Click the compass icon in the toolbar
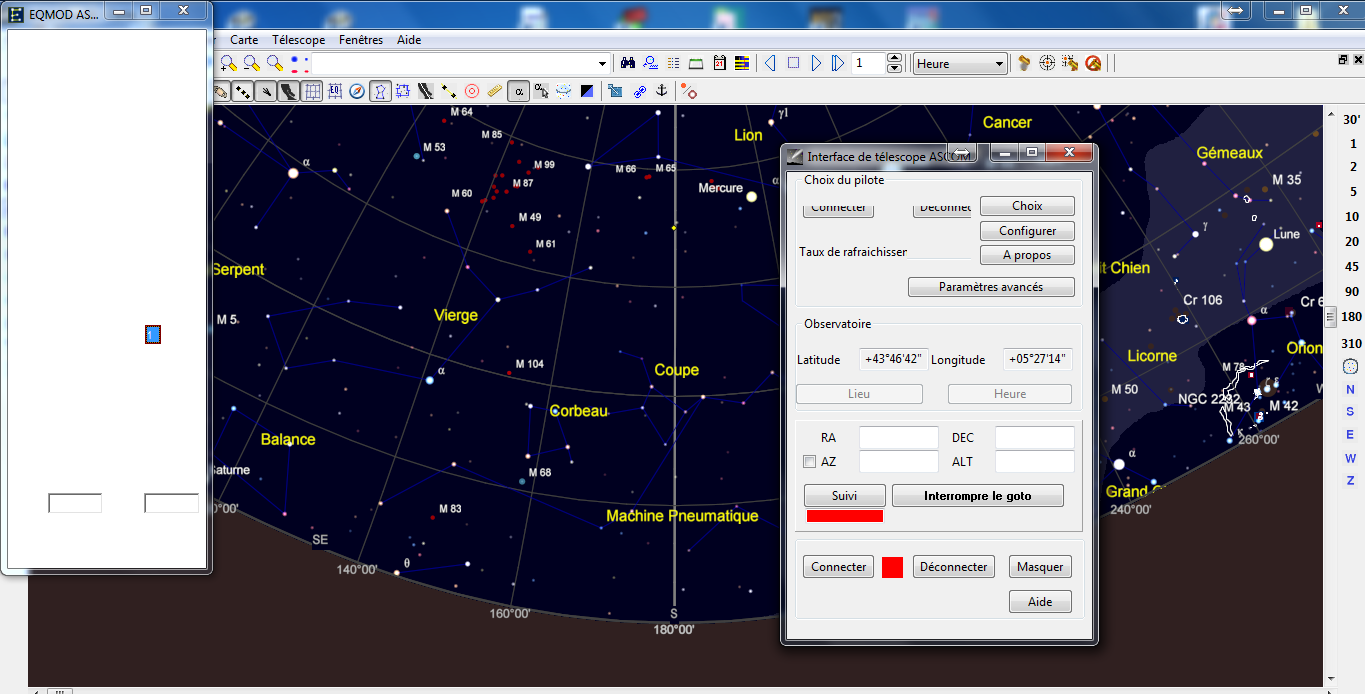The image size is (1365, 694). [x=357, y=91]
